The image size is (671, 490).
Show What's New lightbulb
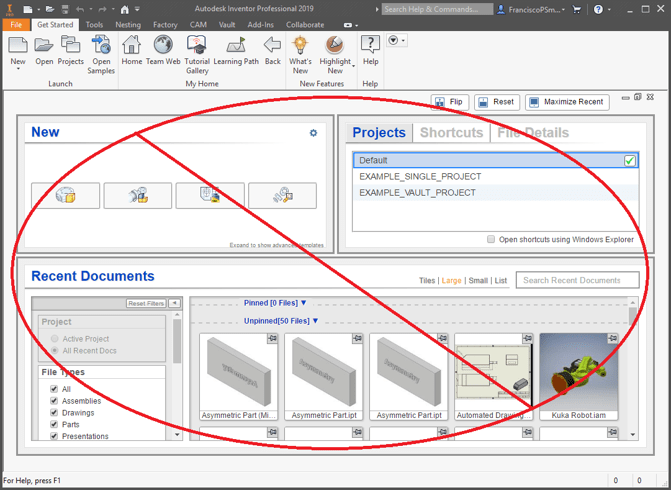[300, 46]
